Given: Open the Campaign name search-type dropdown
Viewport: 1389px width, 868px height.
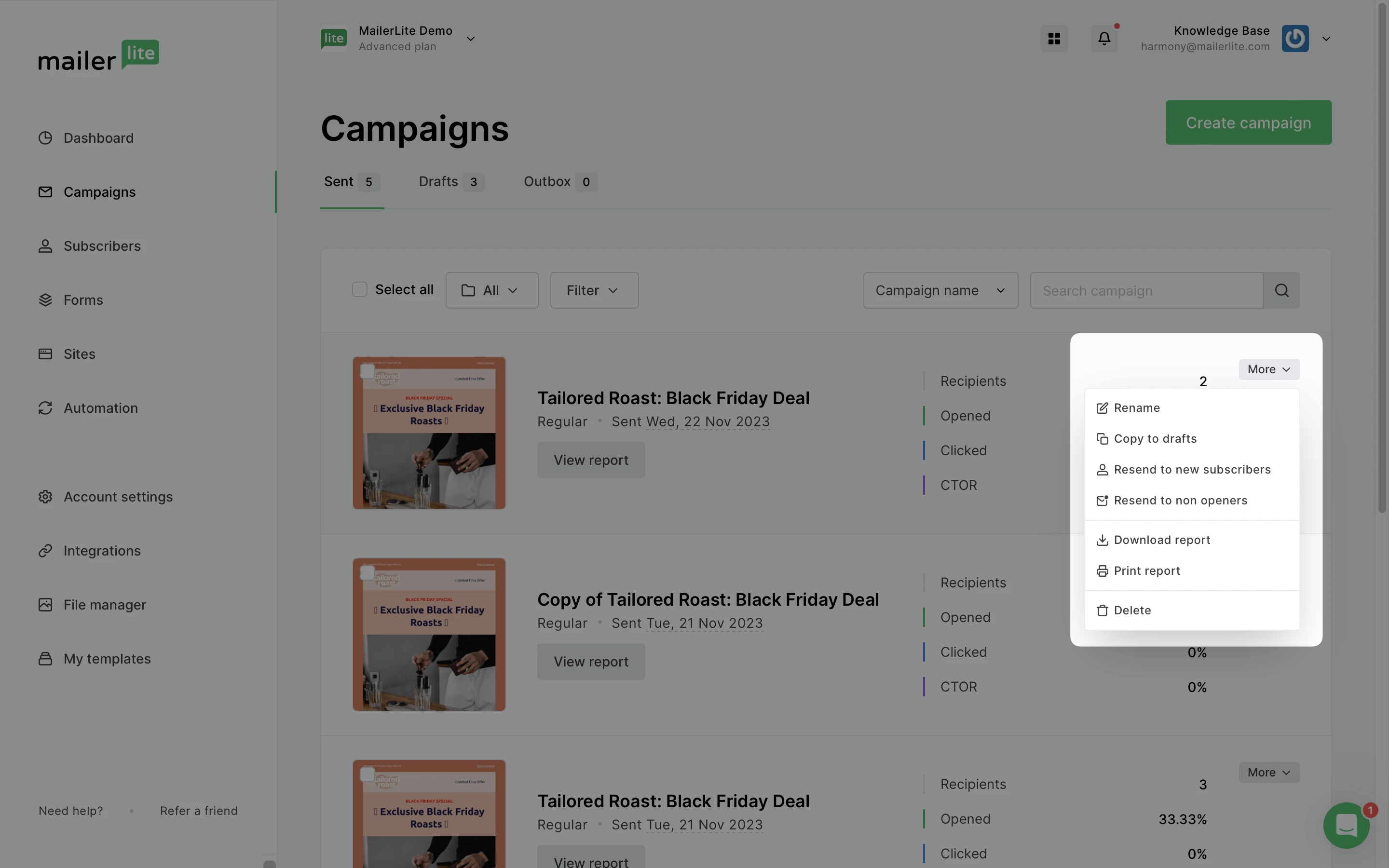Looking at the screenshot, I should coord(940,290).
